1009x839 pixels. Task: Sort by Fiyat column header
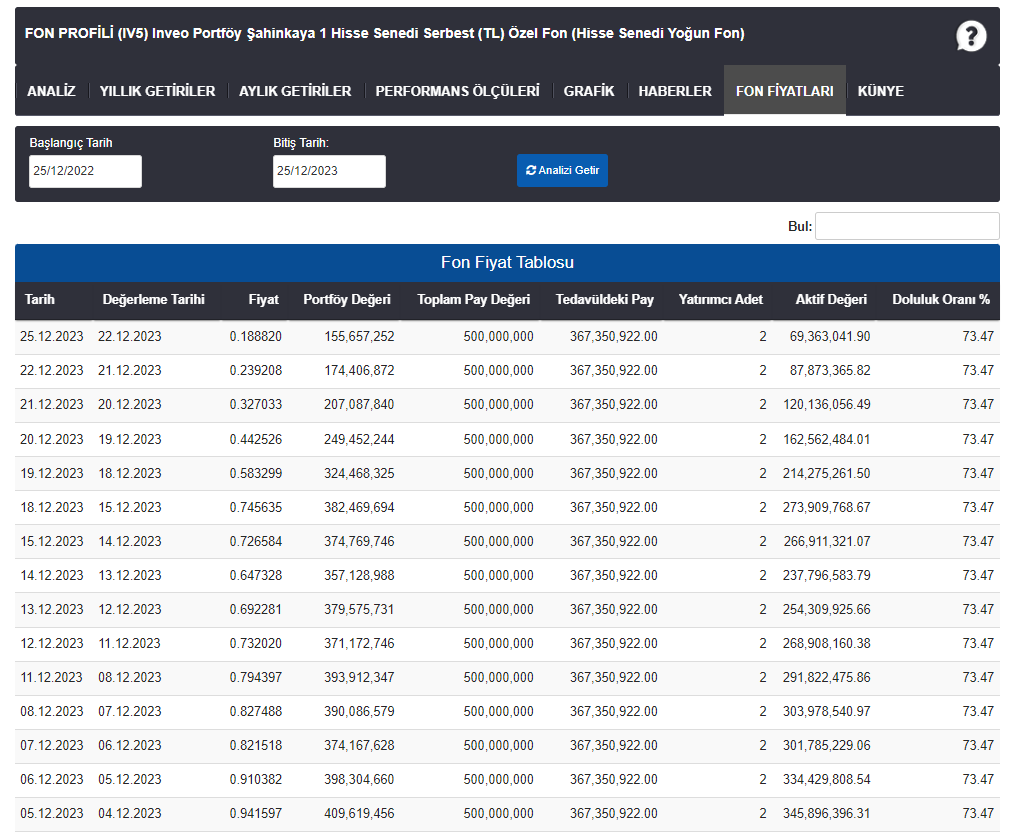coord(264,300)
